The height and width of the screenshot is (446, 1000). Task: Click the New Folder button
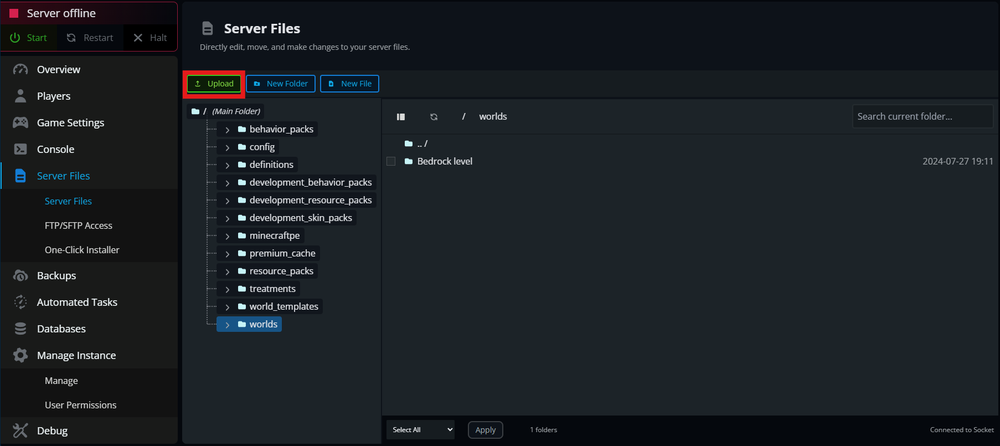[280, 84]
